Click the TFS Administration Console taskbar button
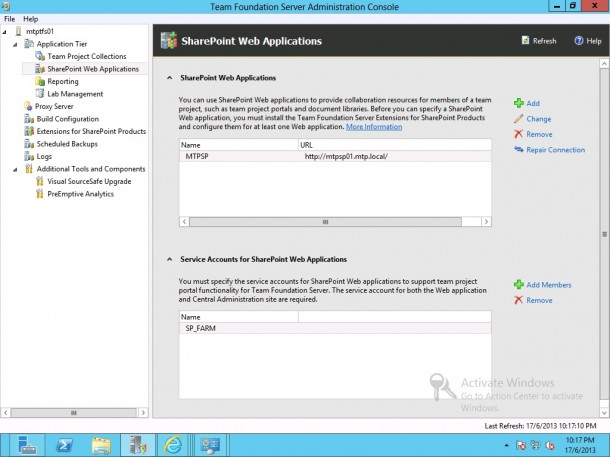610x457 pixels. click(138, 445)
